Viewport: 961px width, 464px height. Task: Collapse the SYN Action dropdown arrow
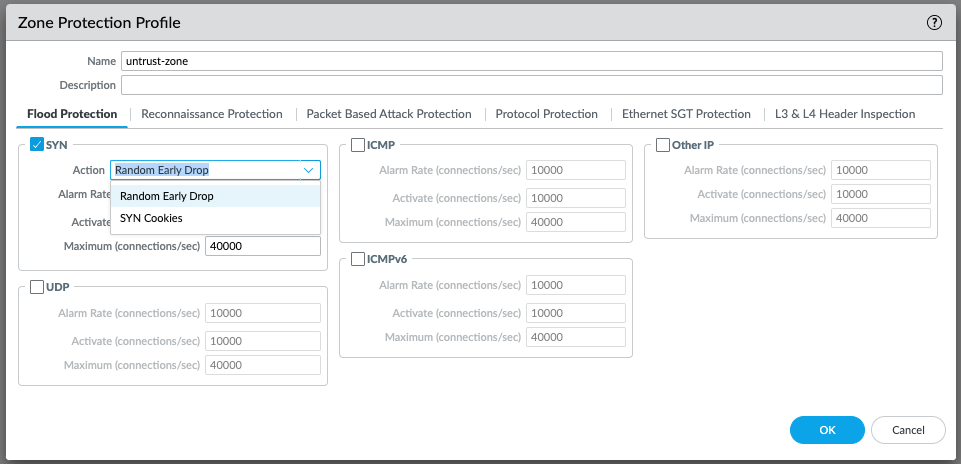tap(308, 170)
